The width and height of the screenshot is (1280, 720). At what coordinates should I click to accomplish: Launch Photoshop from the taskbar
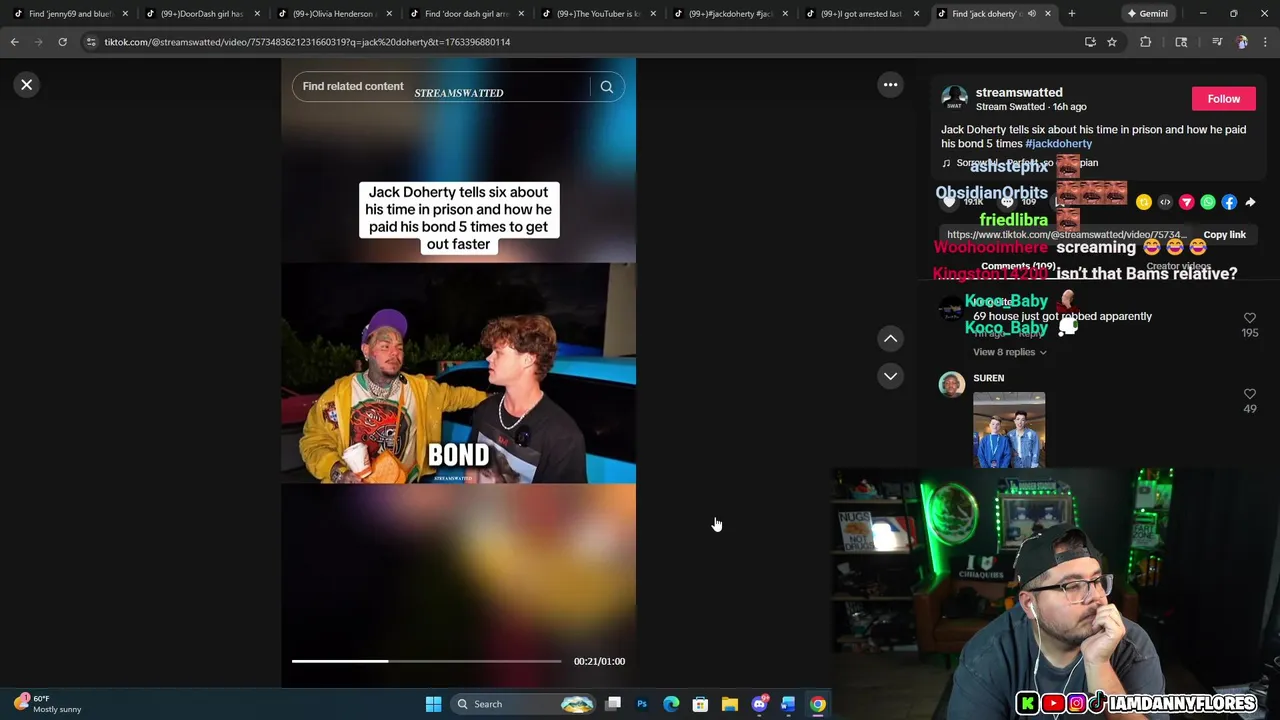pyautogui.click(x=642, y=704)
